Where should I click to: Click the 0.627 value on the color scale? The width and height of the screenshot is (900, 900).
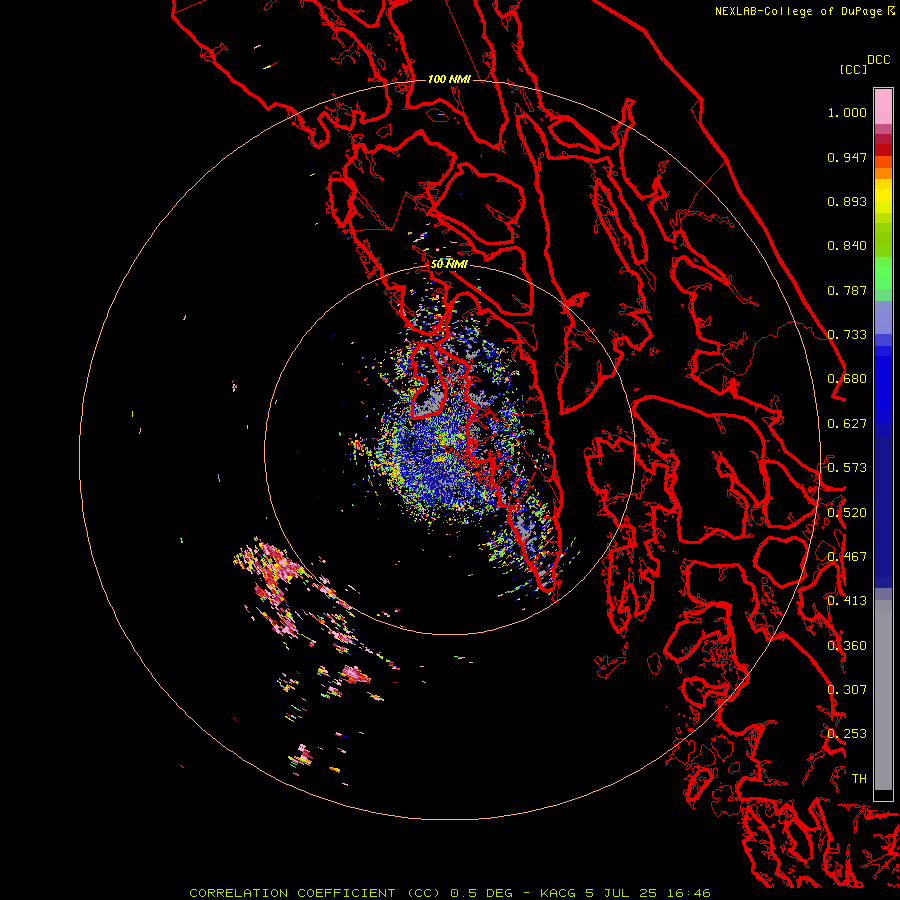pos(847,424)
